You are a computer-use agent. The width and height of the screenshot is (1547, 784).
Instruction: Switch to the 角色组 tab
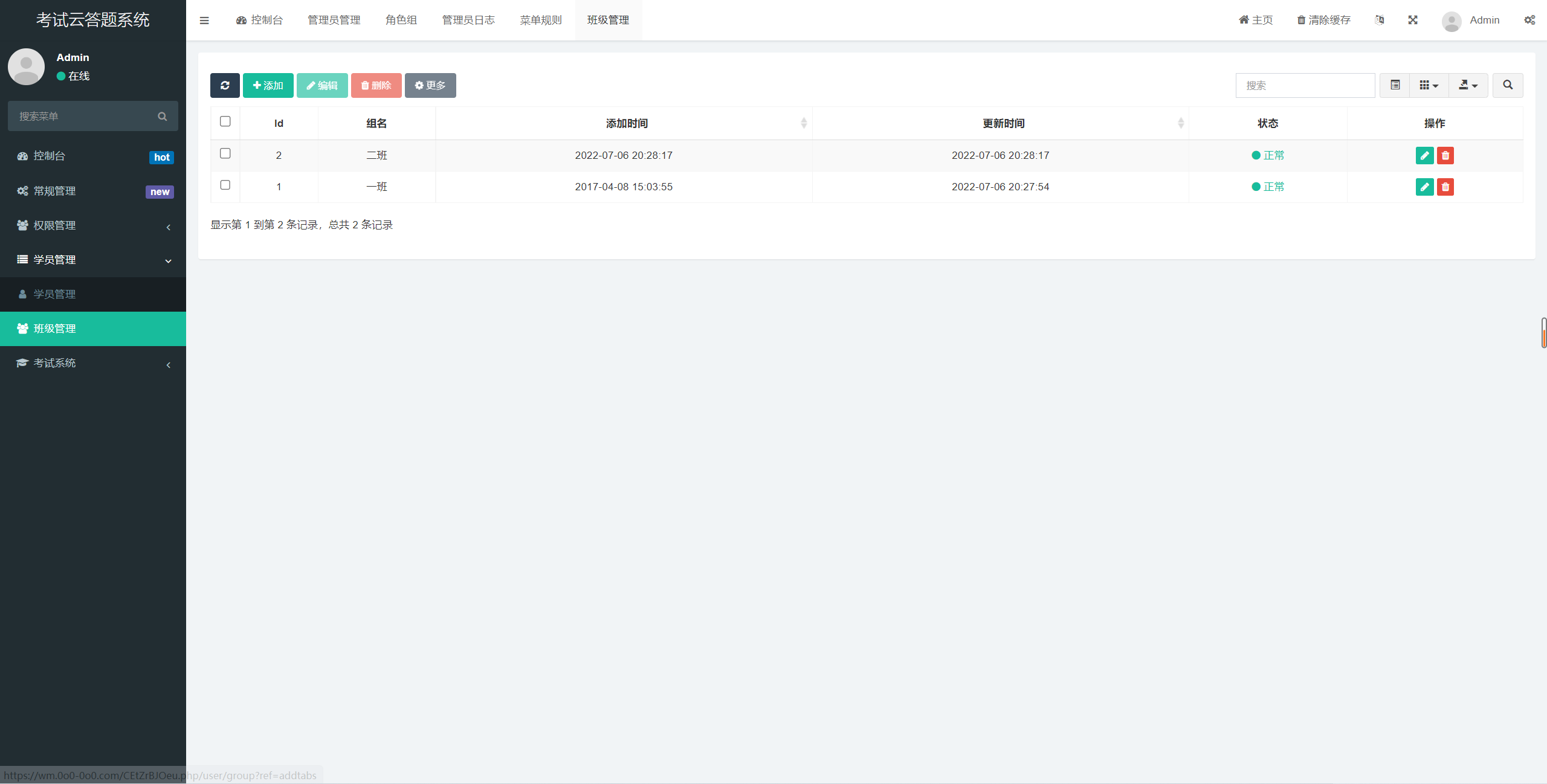coord(401,20)
